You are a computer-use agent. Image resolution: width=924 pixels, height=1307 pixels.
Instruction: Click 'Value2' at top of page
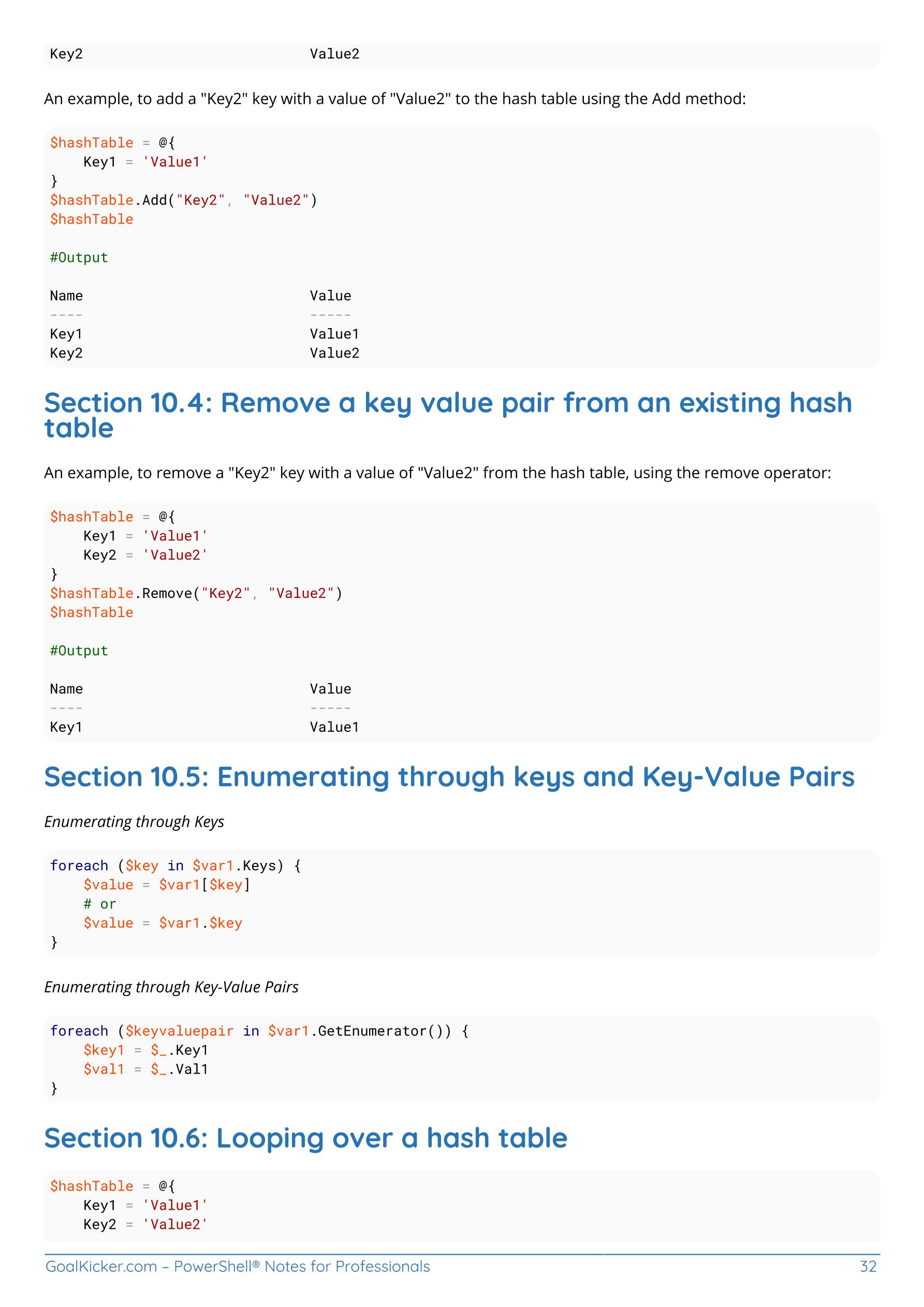click(335, 54)
